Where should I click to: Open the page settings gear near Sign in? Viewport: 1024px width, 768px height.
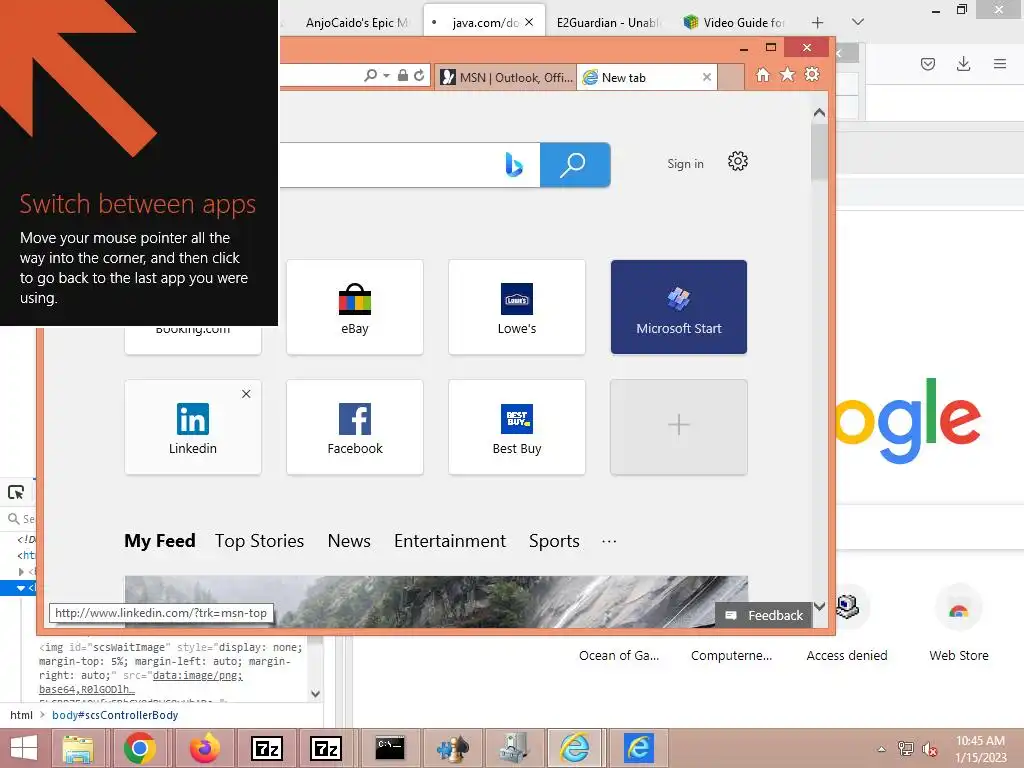[x=737, y=161]
